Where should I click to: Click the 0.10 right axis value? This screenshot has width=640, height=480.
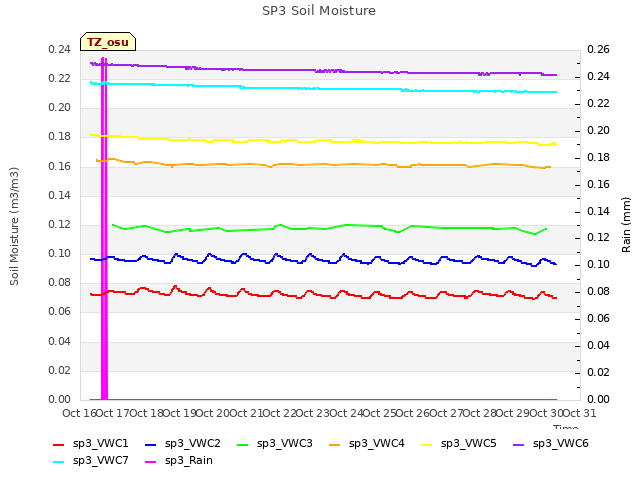tap(598, 264)
